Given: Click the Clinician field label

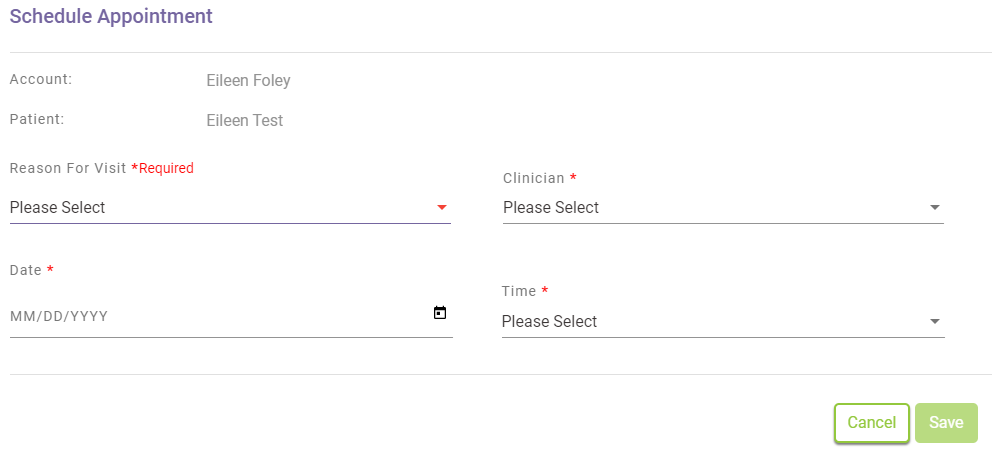Looking at the screenshot, I should point(534,178).
